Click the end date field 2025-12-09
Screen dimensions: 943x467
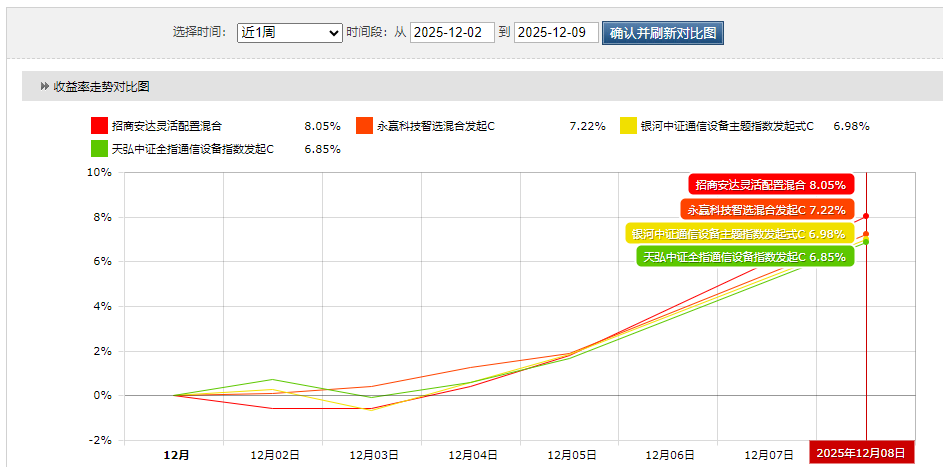tap(556, 32)
